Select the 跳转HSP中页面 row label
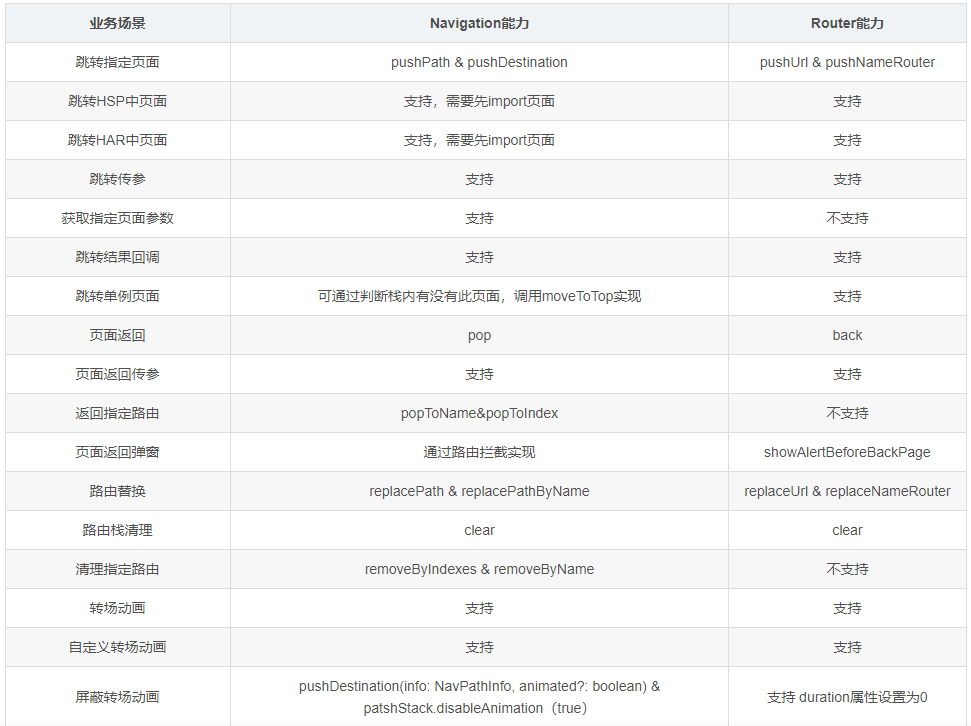Image resolution: width=971 pixels, height=726 pixels. pos(118,101)
